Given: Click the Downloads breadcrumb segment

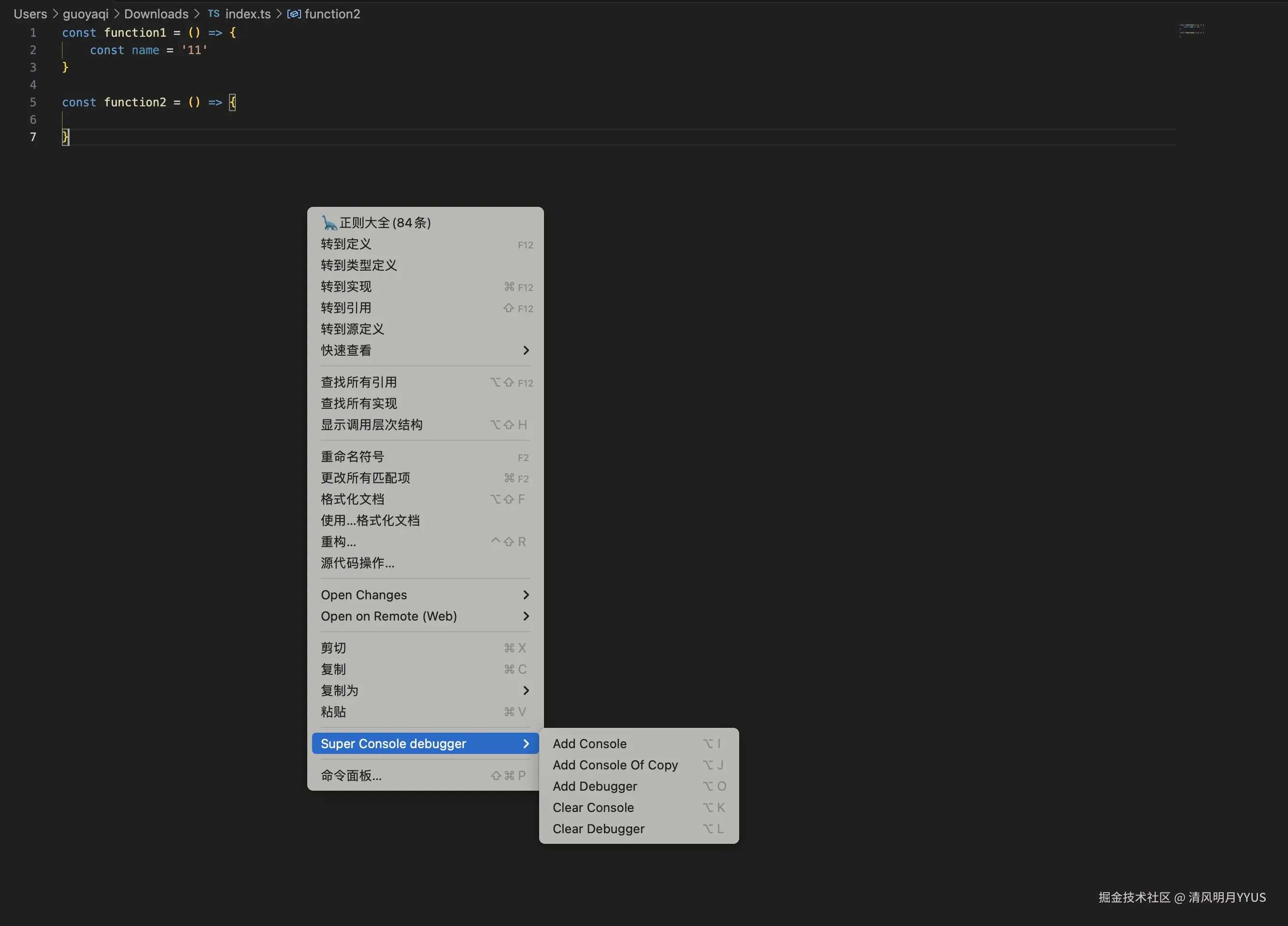Looking at the screenshot, I should click(156, 14).
